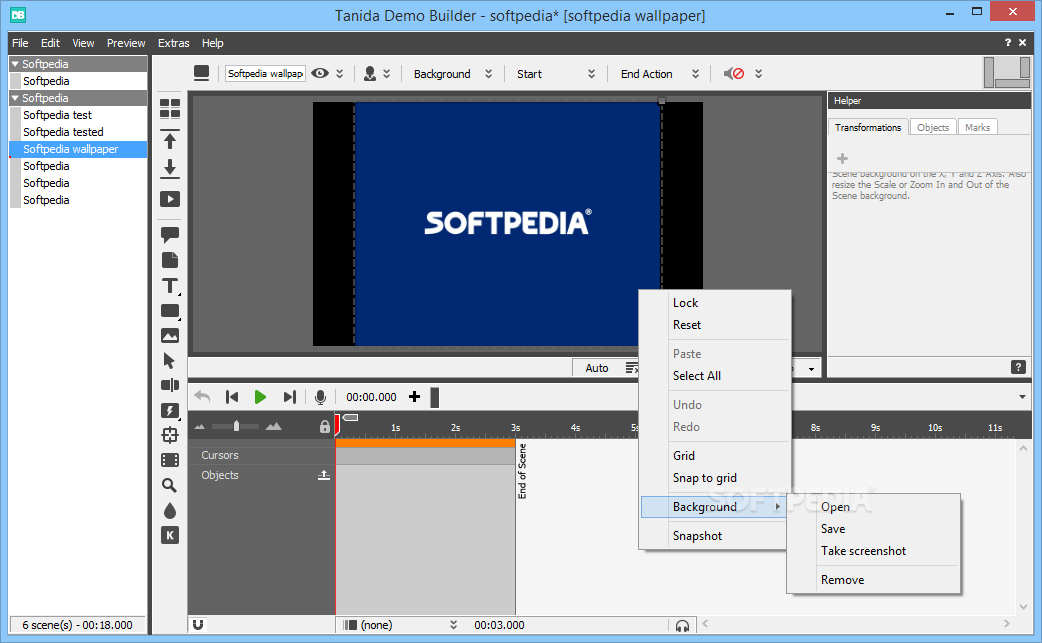Select the Text tool

click(170, 286)
